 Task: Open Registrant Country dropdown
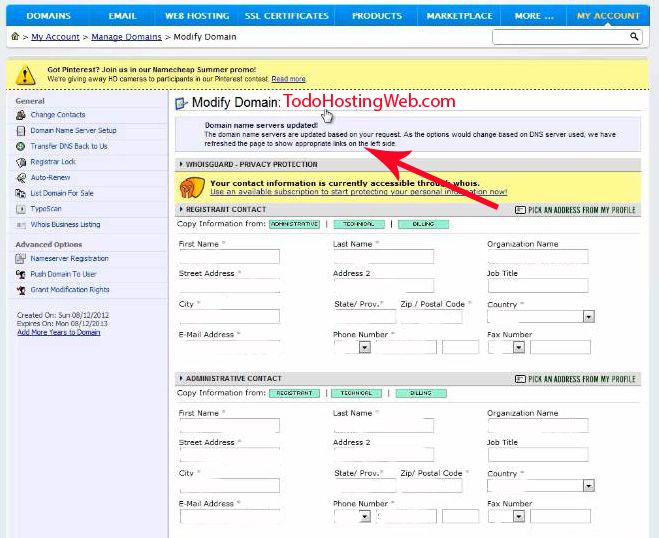[x=589, y=316]
